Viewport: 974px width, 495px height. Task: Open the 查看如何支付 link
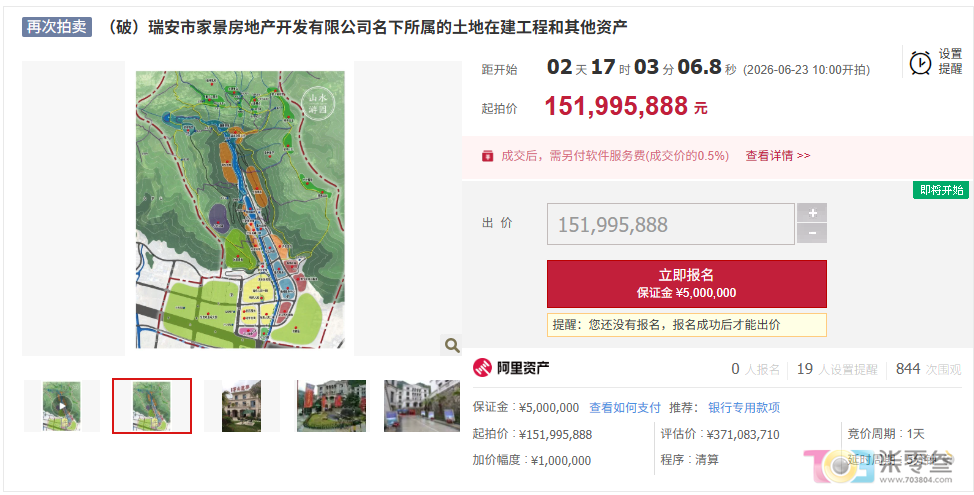(624, 408)
